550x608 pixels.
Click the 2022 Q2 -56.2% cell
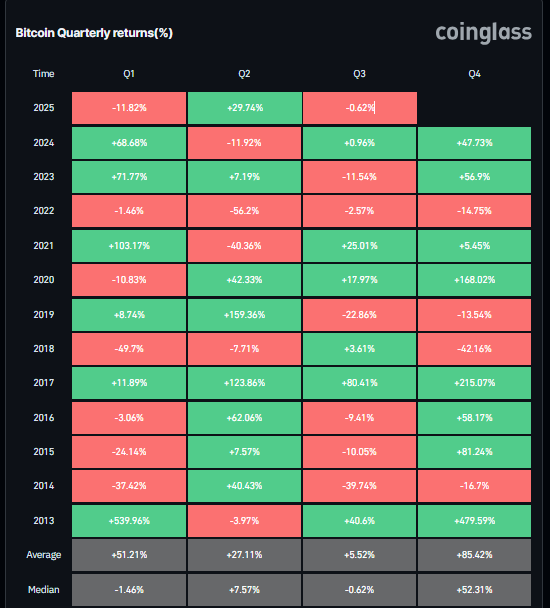click(x=244, y=211)
